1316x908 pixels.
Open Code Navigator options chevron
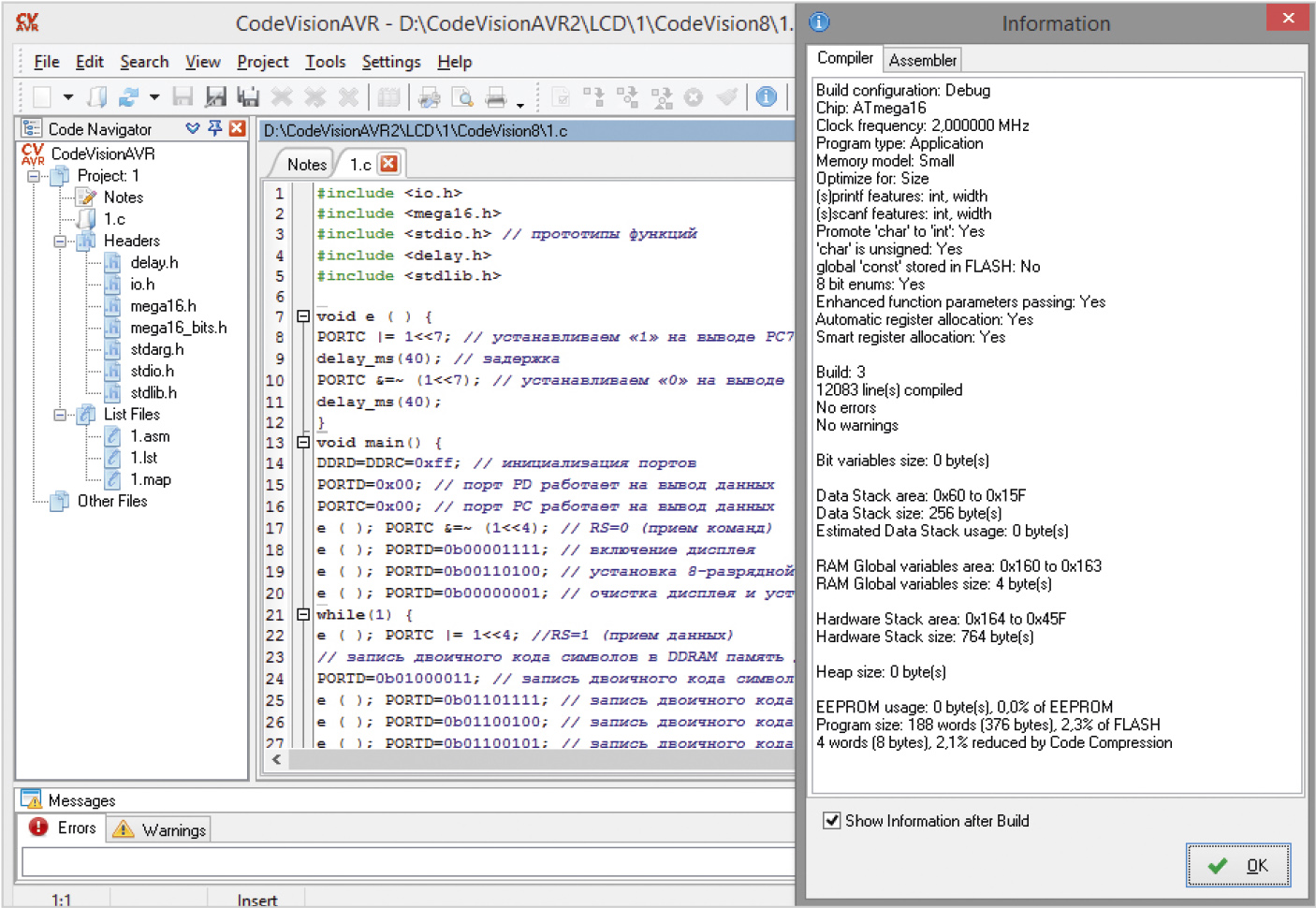193,128
